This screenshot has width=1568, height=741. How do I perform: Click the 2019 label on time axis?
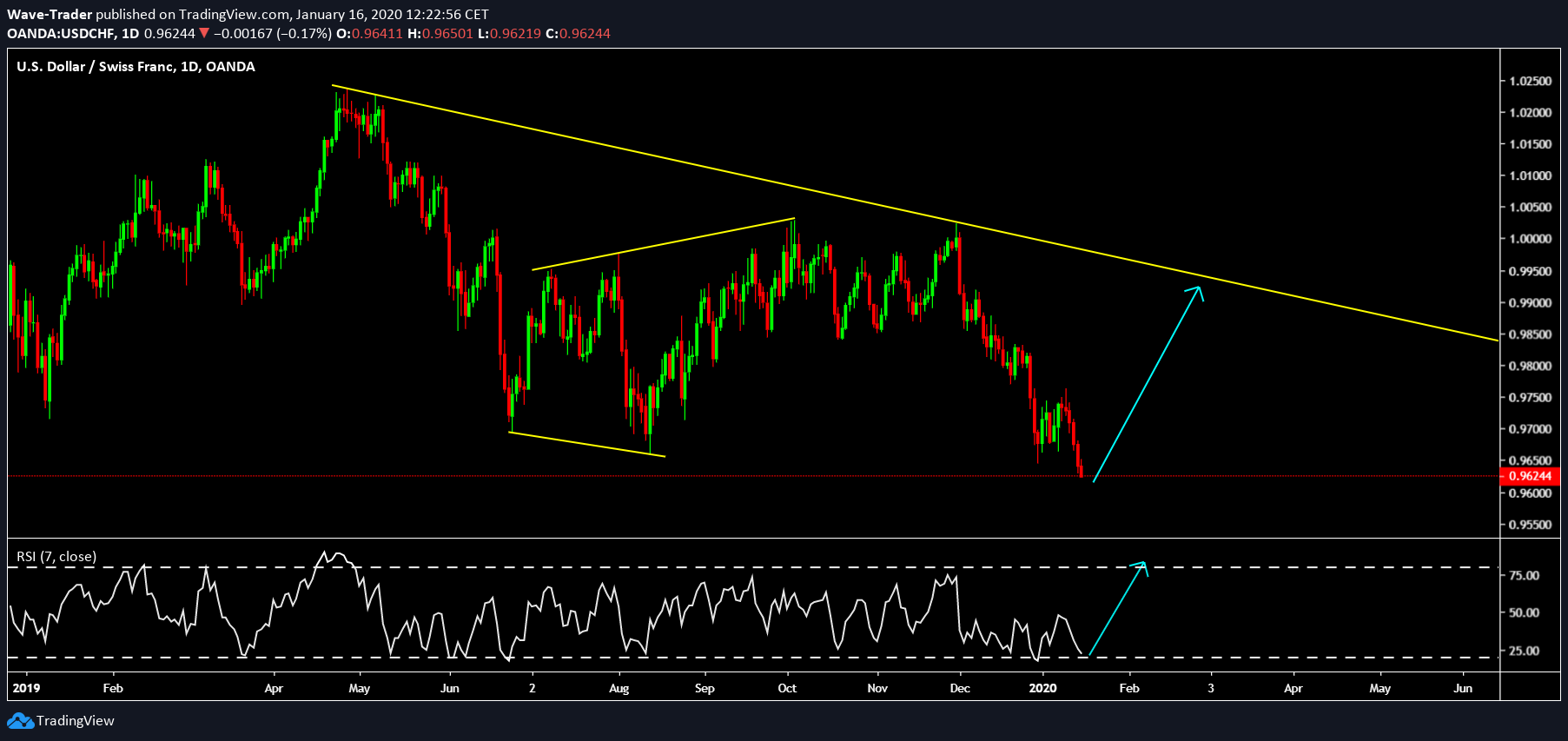(26, 688)
